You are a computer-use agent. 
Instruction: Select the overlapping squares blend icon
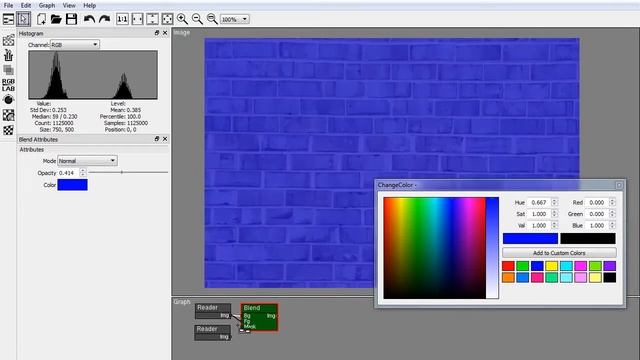[x=8, y=70]
